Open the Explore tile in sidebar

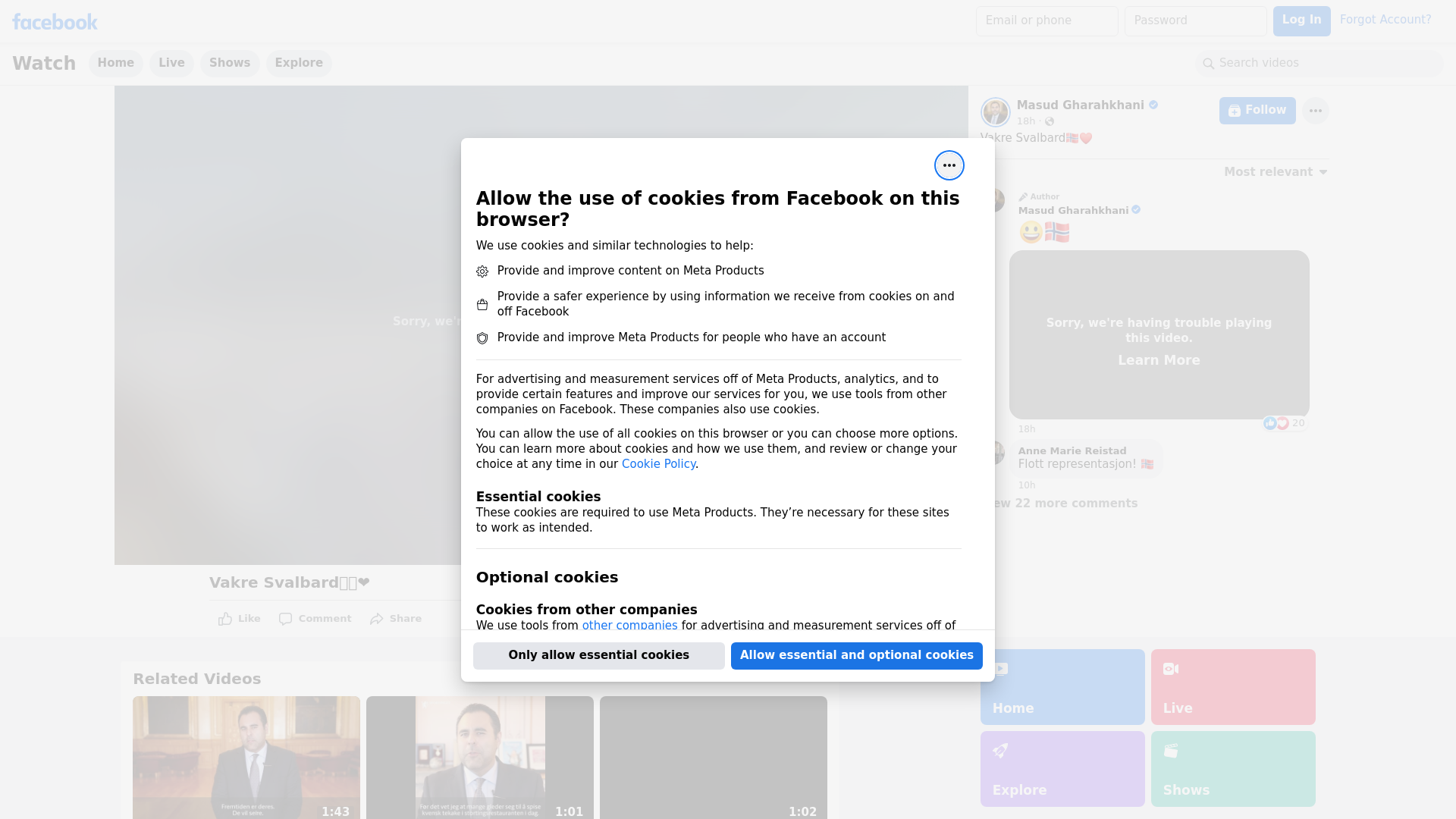pyautogui.click(x=1062, y=769)
